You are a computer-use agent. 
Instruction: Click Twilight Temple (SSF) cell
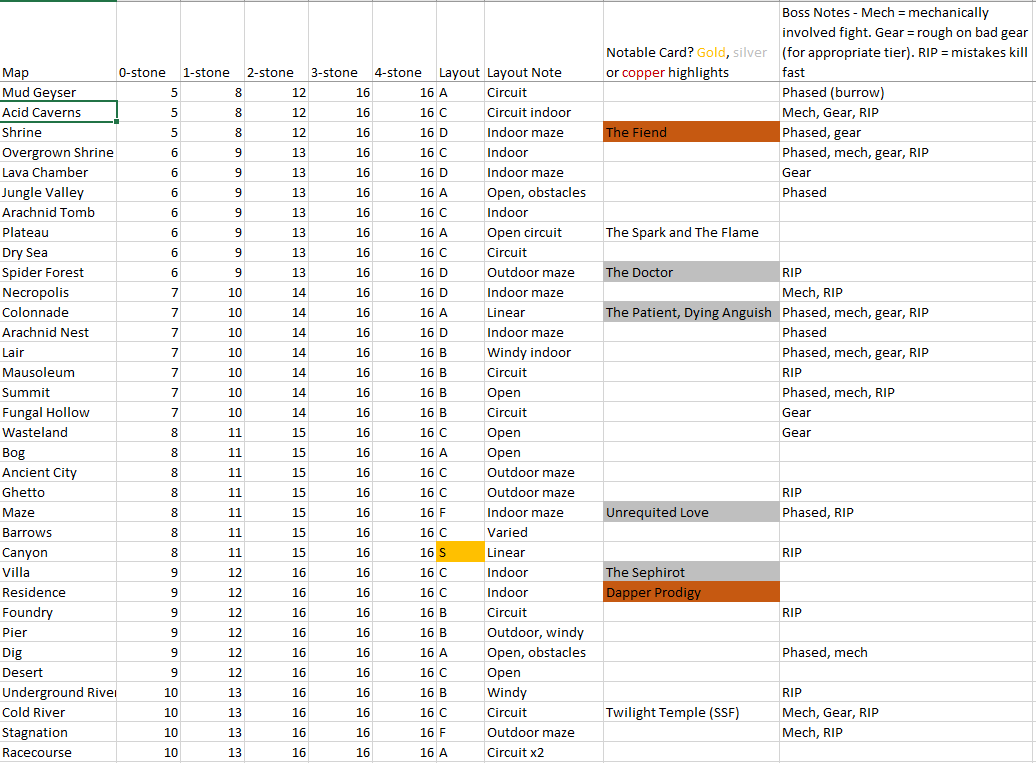[x=691, y=712]
